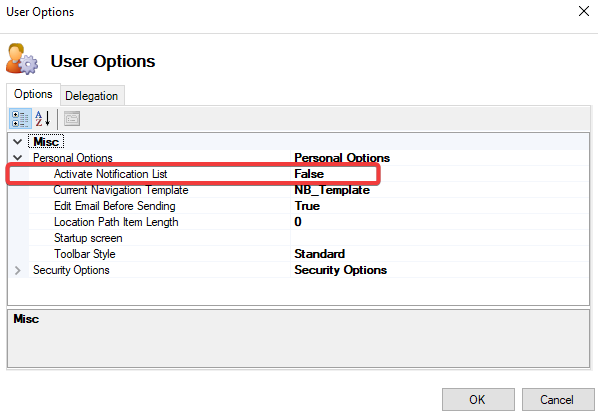
Task: Collapse the Misc category
Action: tap(17, 142)
